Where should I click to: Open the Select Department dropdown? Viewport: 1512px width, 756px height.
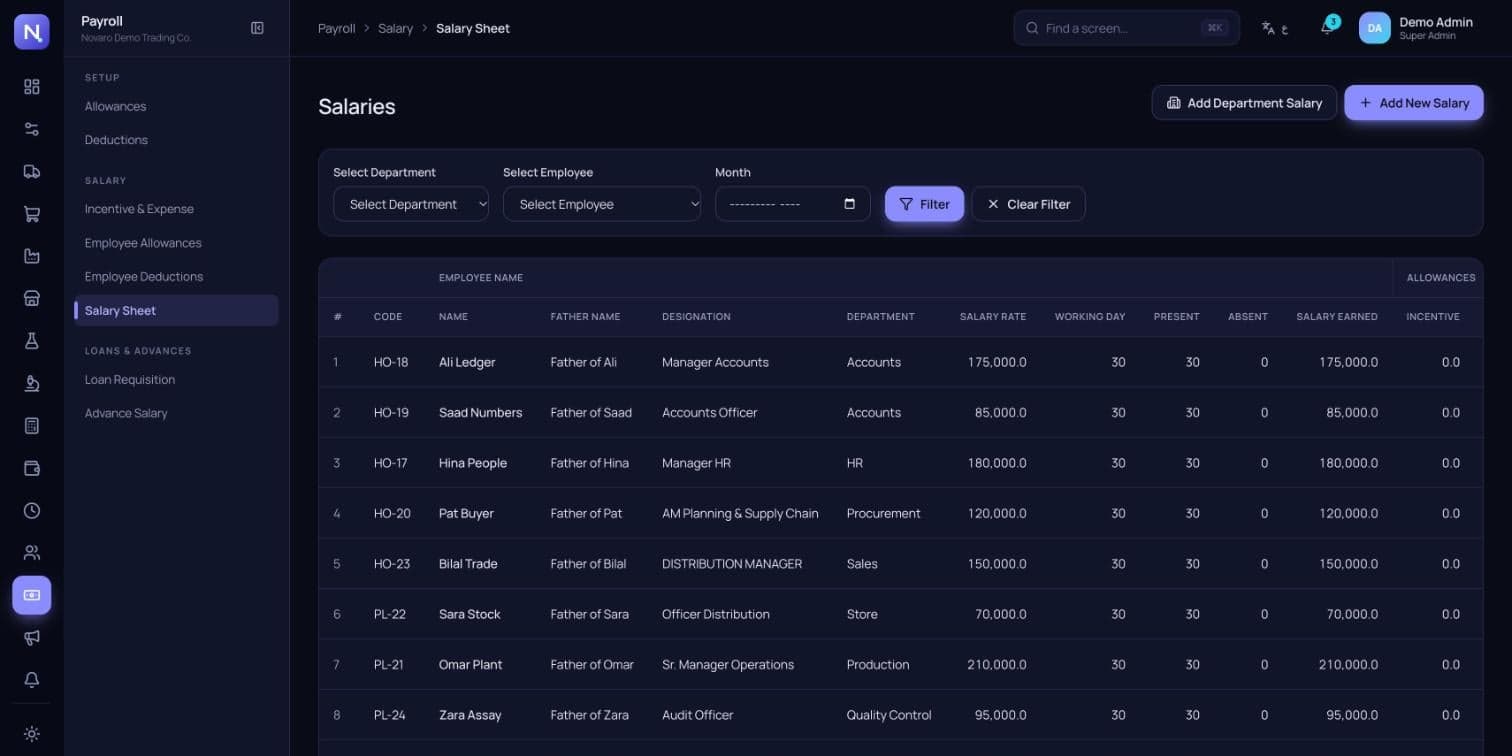(x=411, y=204)
